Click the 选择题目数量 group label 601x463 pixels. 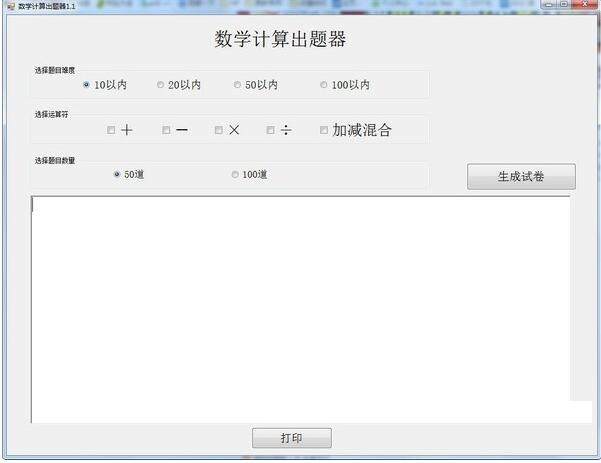click(55, 160)
